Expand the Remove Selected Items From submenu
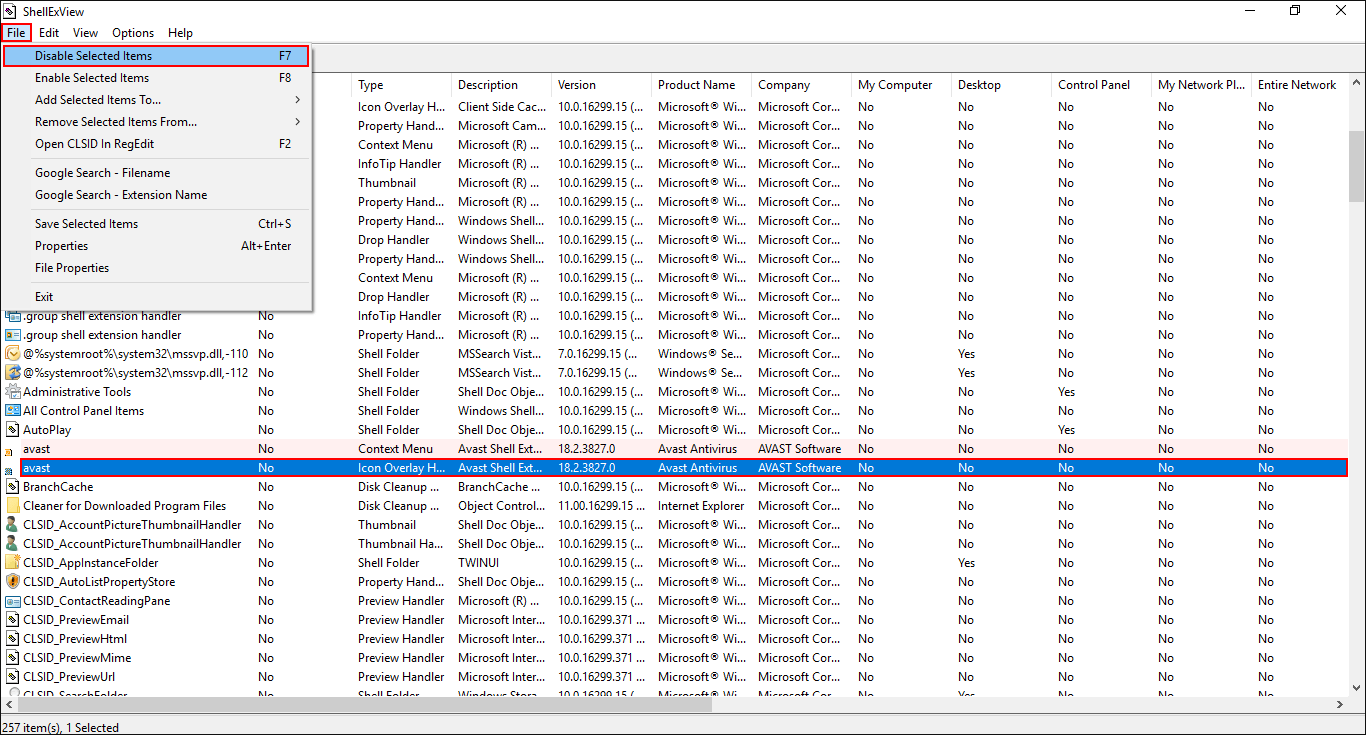1366x735 pixels. 156,122
